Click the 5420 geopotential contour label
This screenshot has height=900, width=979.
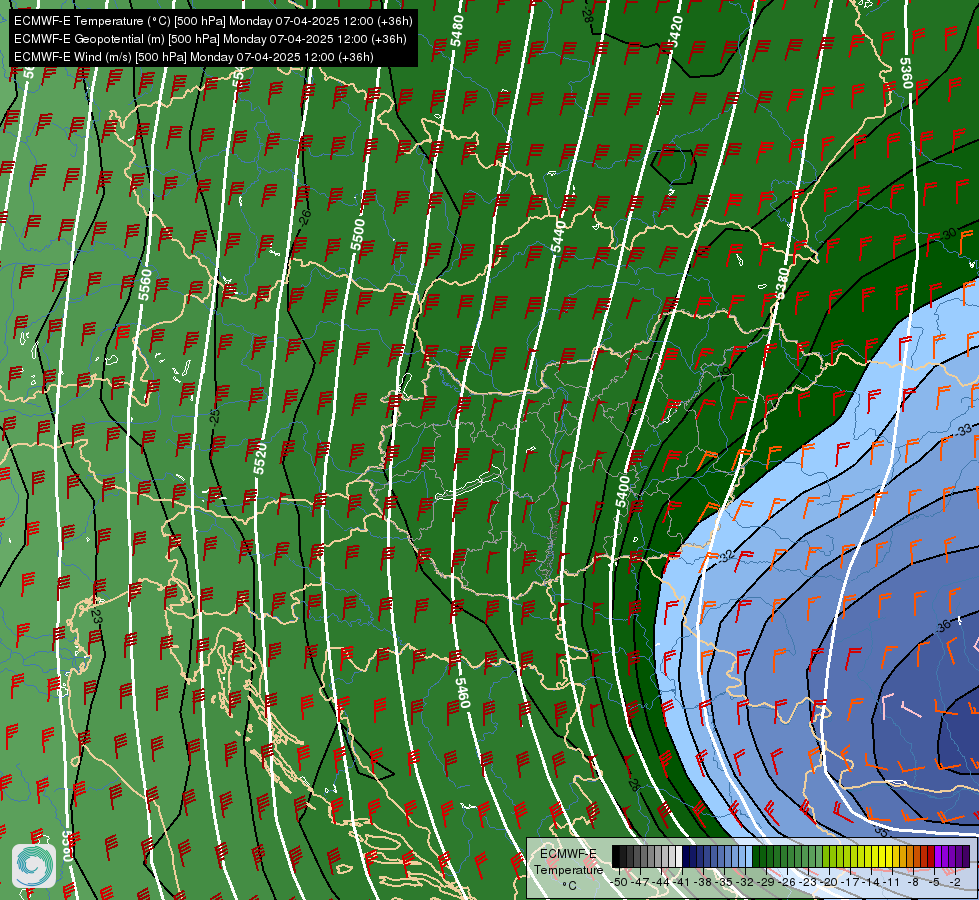point(675,31)
